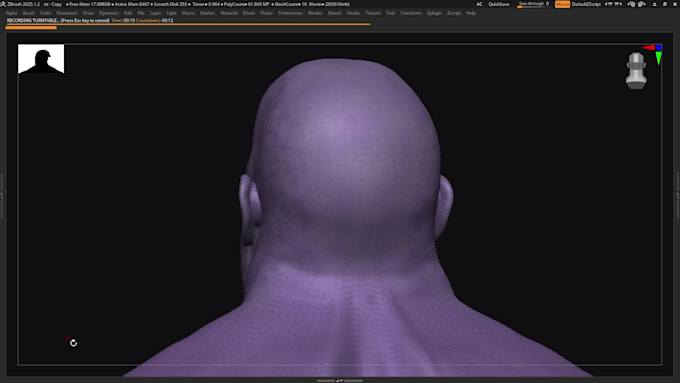Viewport: 680px width, 383px height.
Task: Open the Dynamics menu
Action: 108,13
